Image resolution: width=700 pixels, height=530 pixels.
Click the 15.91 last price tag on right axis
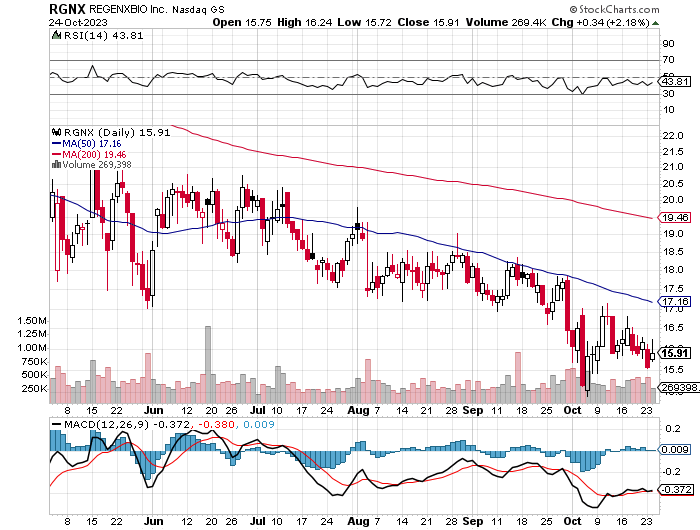(x=674, y=352)
